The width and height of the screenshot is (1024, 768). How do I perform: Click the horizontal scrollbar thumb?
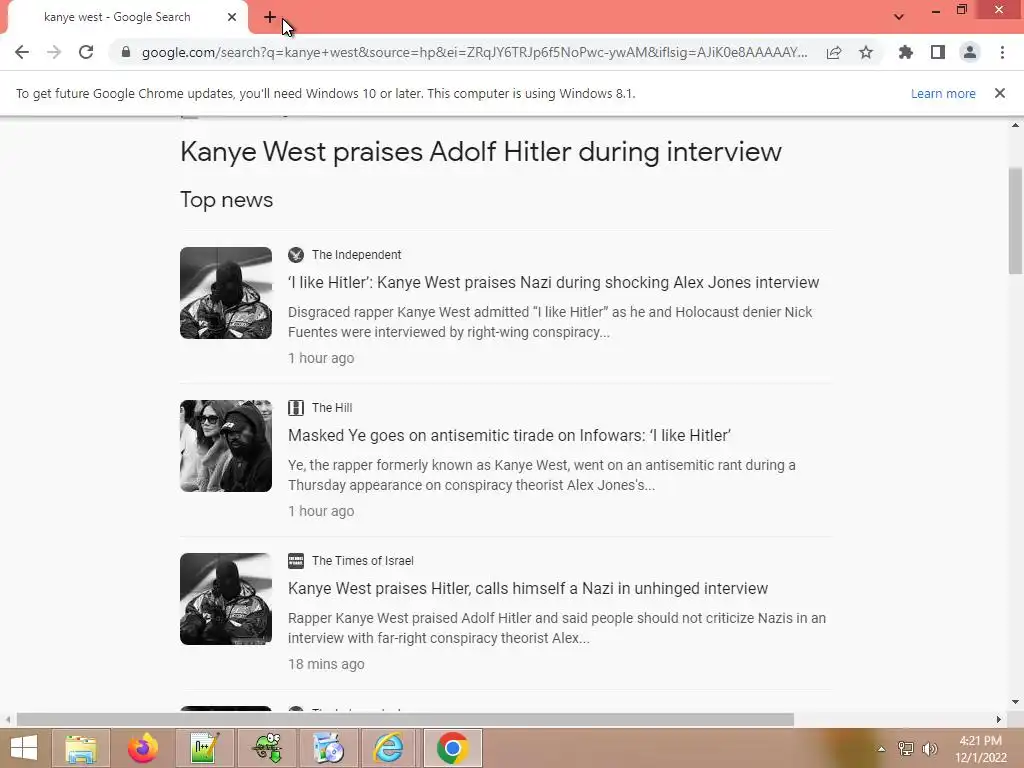405,719
